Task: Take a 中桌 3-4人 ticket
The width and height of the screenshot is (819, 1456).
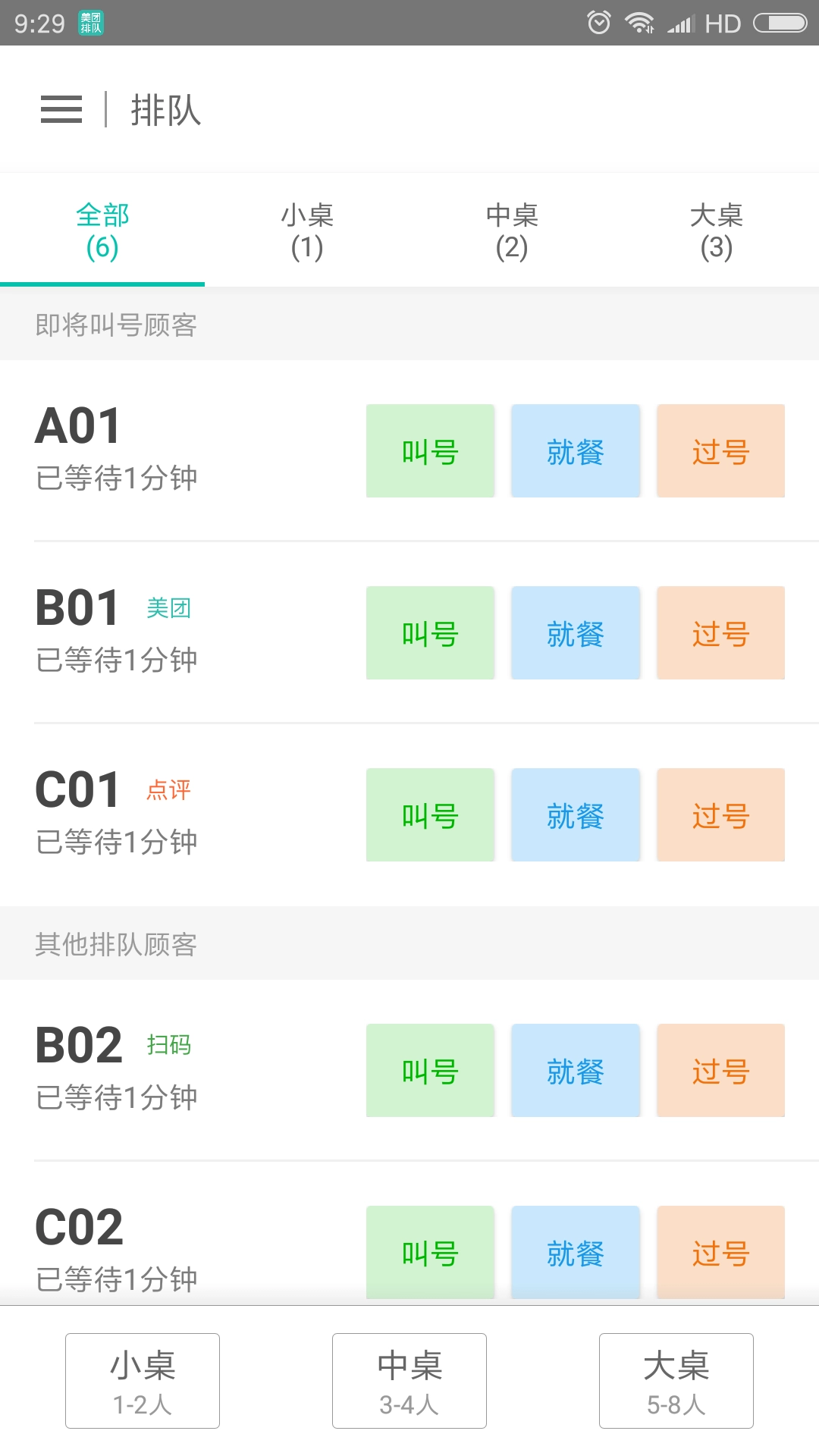Action: (x=409, y=1381)
